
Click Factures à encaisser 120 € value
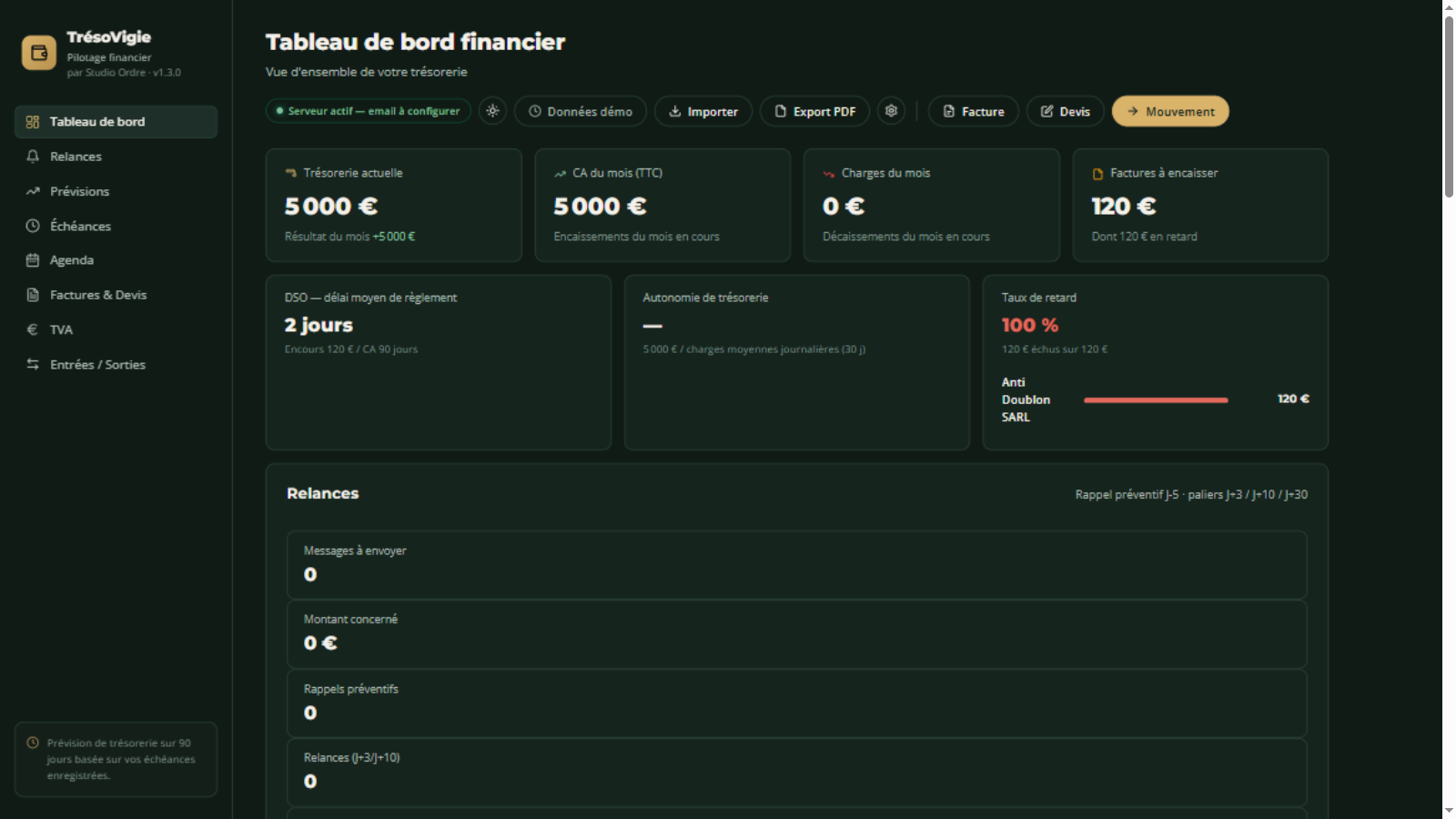pos(1124,207)
